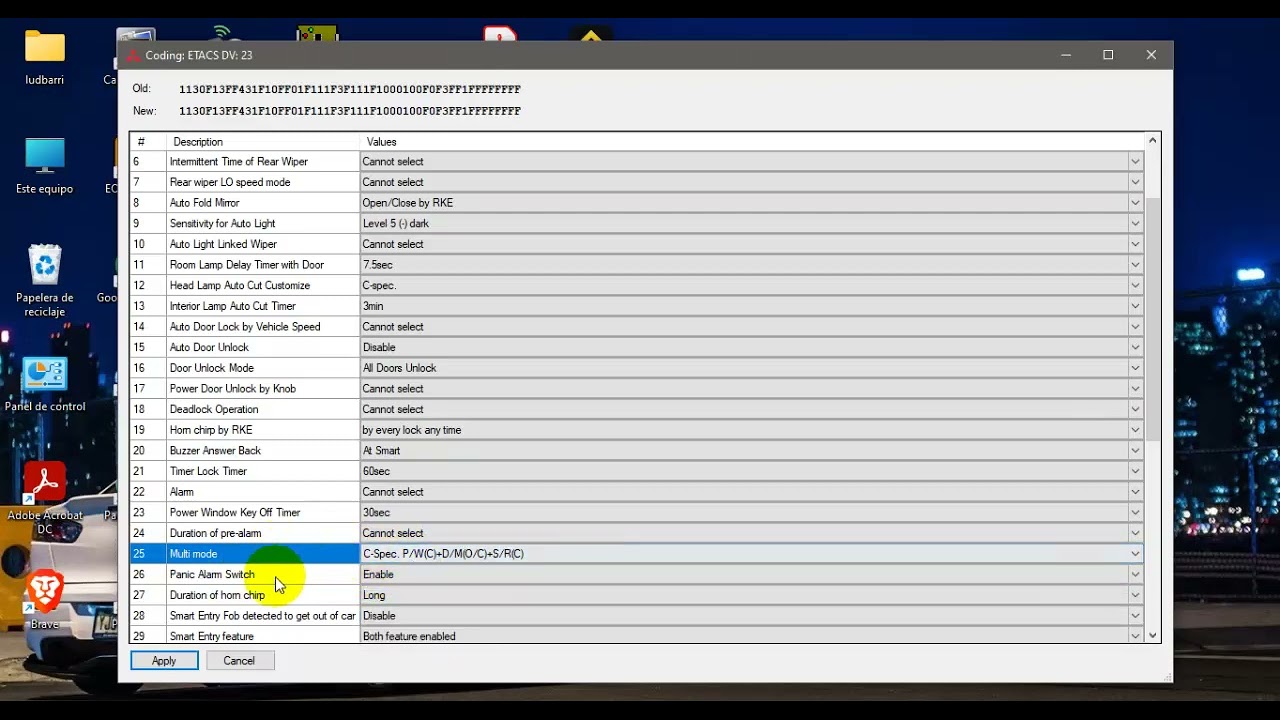Expand Door Unlock Mode dropdown
The image size is (1280, 720).
point(1135,368)
